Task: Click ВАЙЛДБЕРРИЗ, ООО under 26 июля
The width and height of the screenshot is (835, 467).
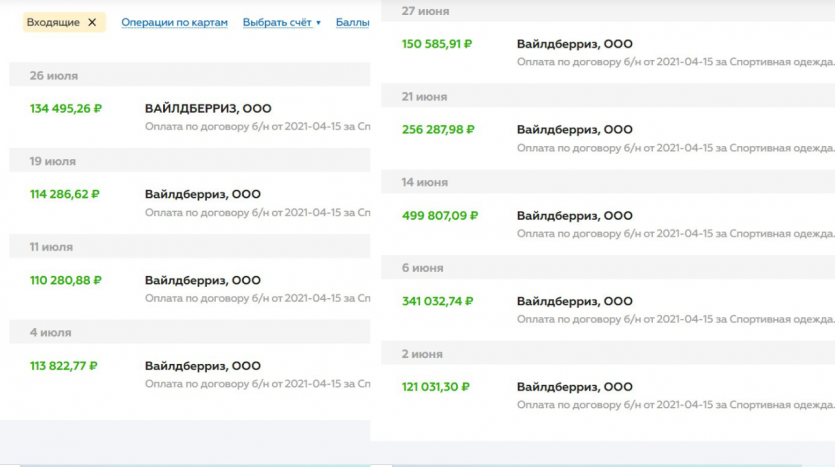Action: 207,109
